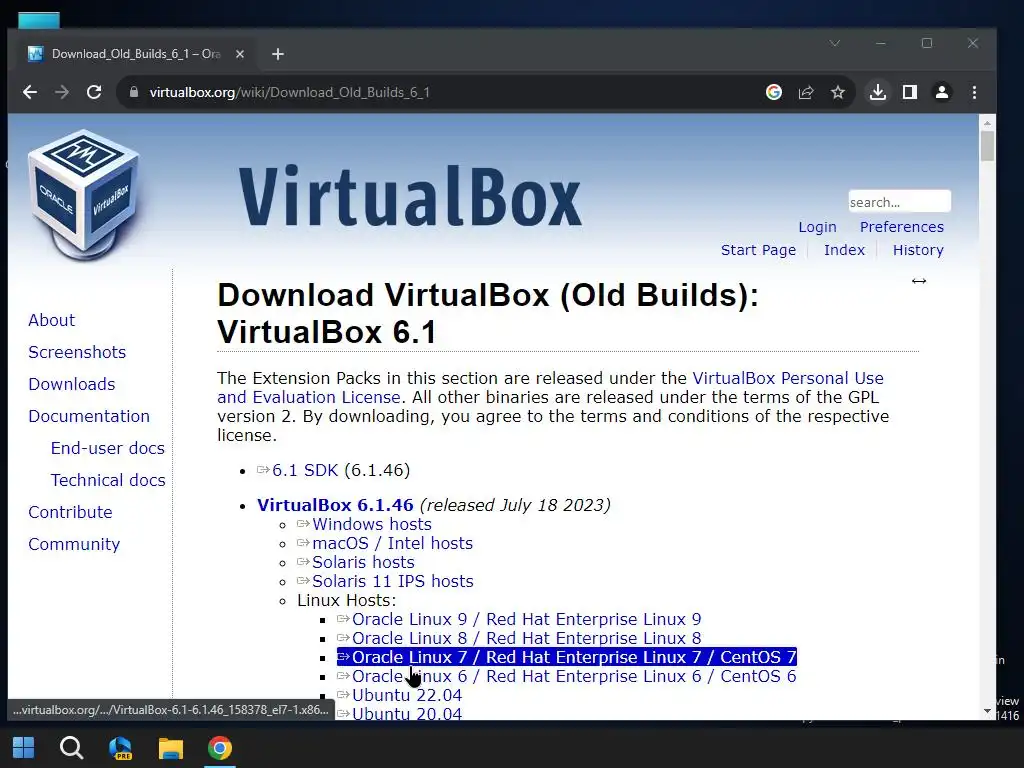Image resolution: width=1024 pixels, height=768 pixels.
Task: Open VirtualBox Personal Use license link
Action: coord(788,378)
